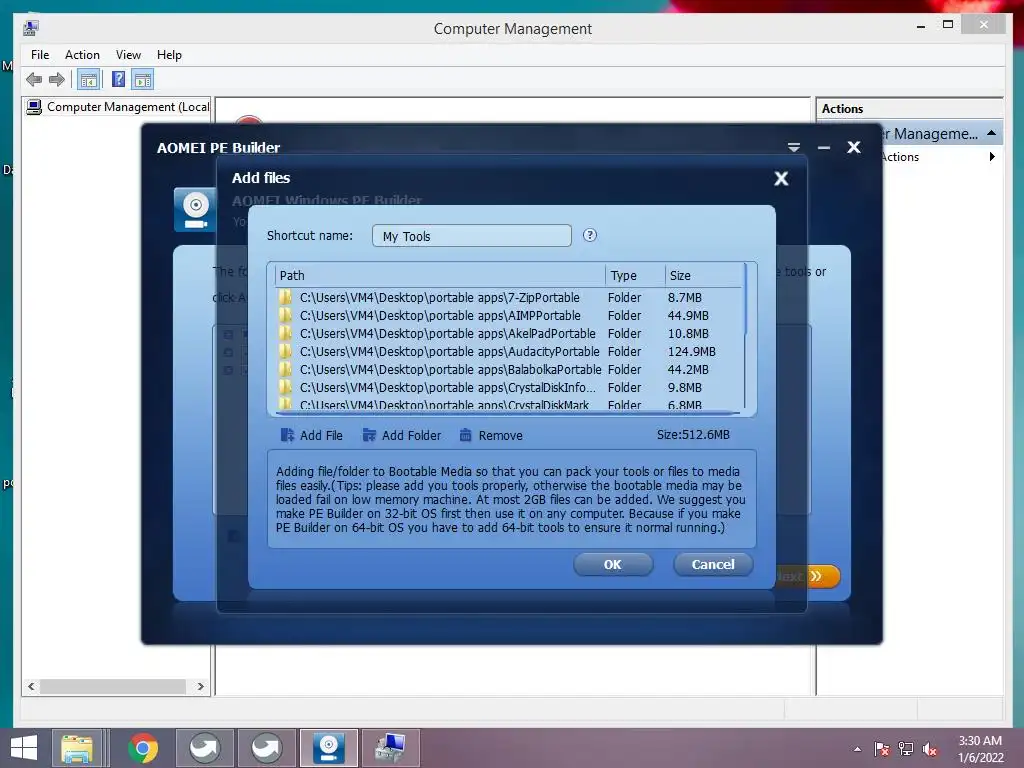This screenshot has width=1024, height=768.
Task: Sort by the Type column header
Action: click(635, 275)
